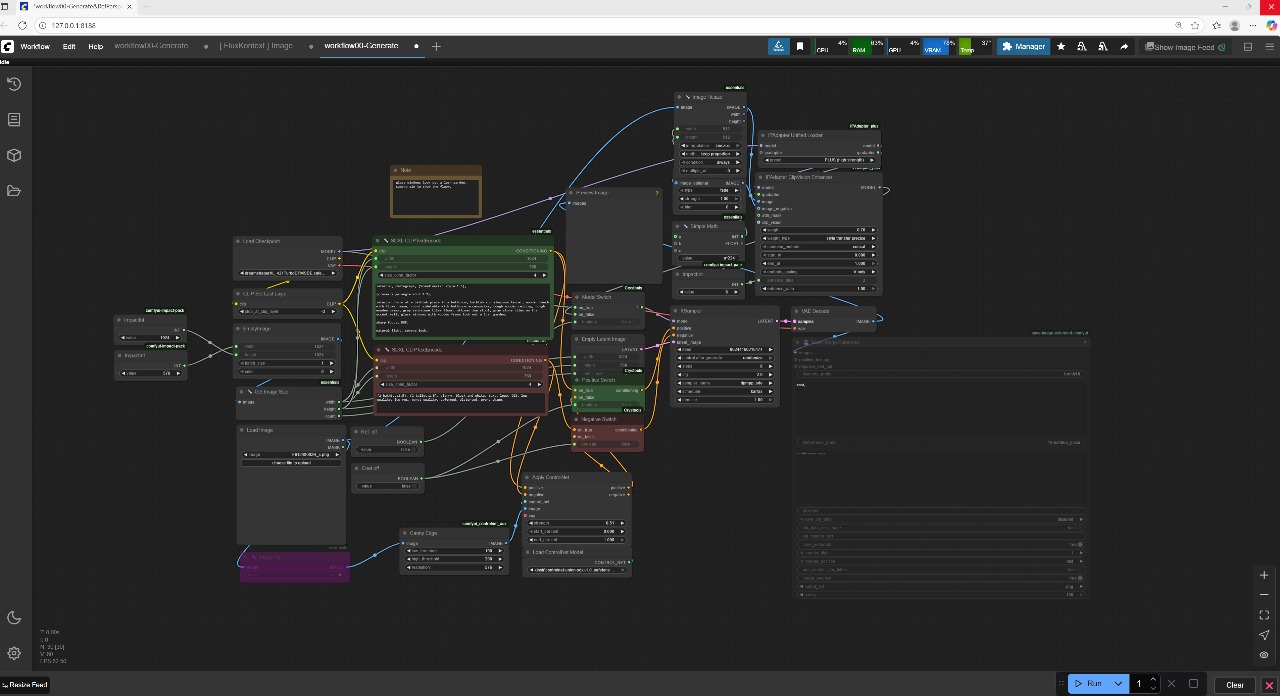The height and width of the screenshot is (696, 1280).
Task: Click the zoom in plus button on canvas
Action: 1264,575
